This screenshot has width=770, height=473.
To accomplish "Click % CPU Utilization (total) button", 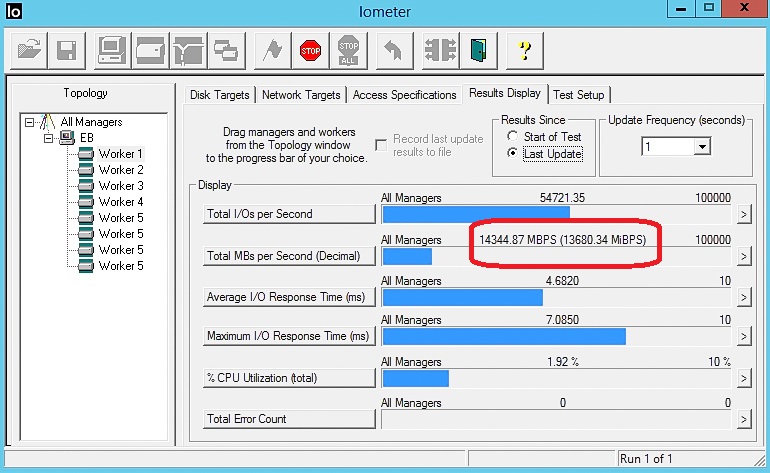I will click(x=289, y=378).
